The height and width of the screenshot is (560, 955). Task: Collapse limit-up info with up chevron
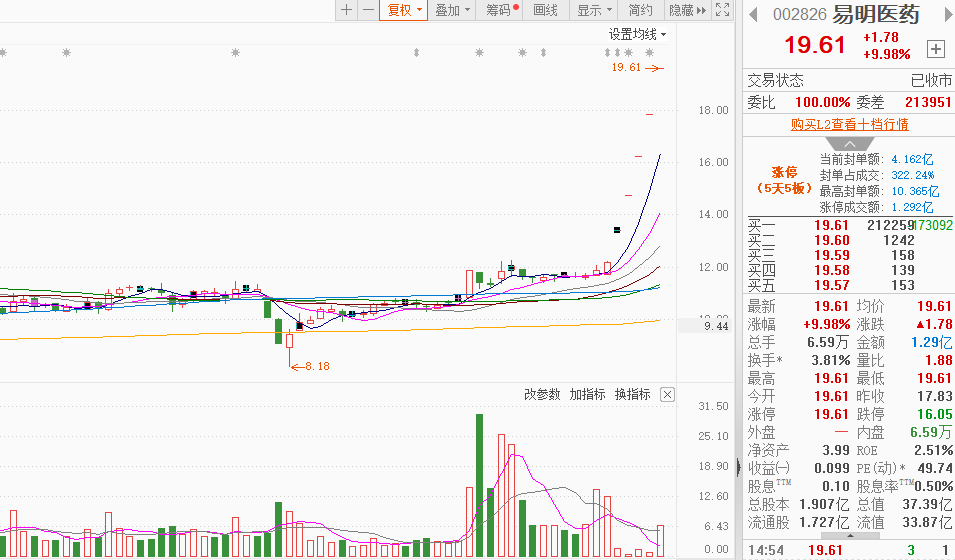850,144
